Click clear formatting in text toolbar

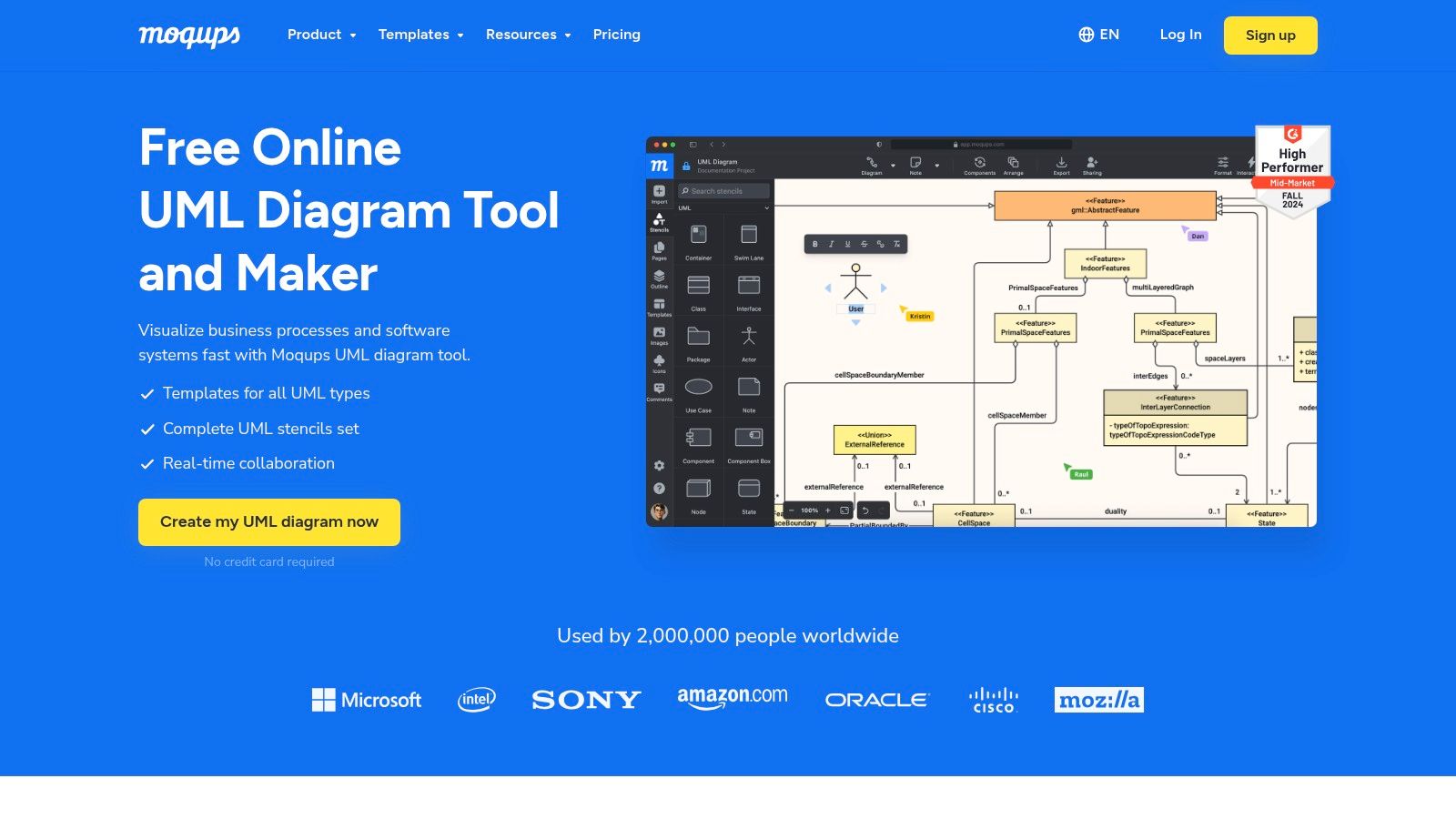896,244
